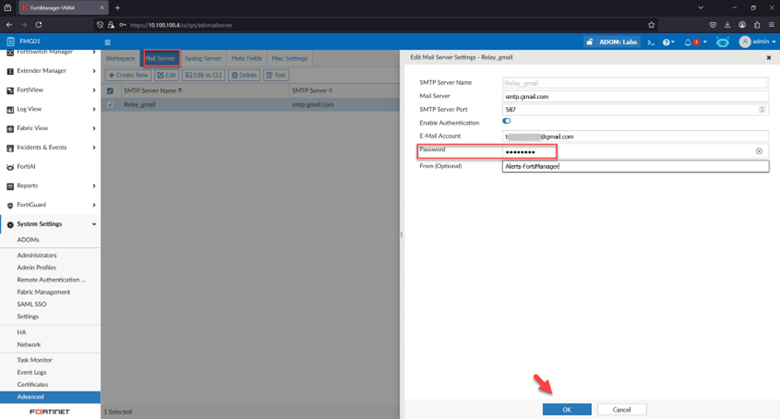Click the Password input field
This screenshot has width=780, height=419.
(635, 152)
